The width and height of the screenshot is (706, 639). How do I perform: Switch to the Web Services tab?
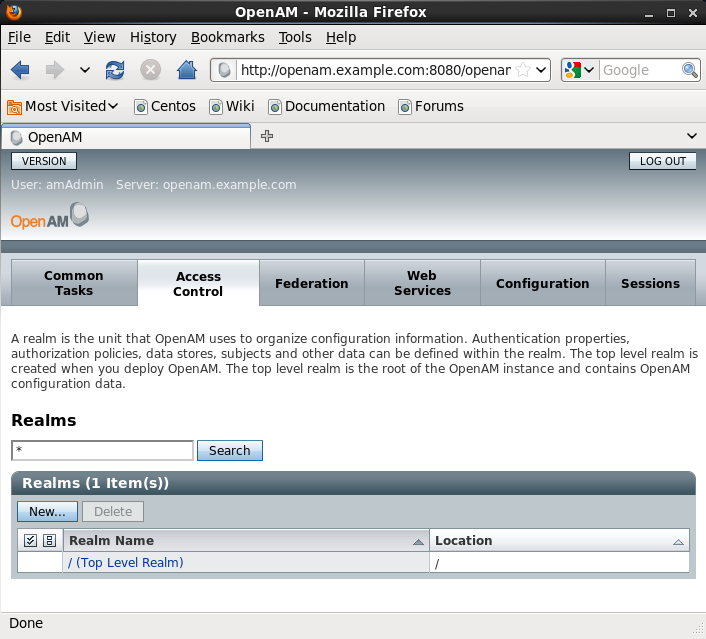pos(422,283)
